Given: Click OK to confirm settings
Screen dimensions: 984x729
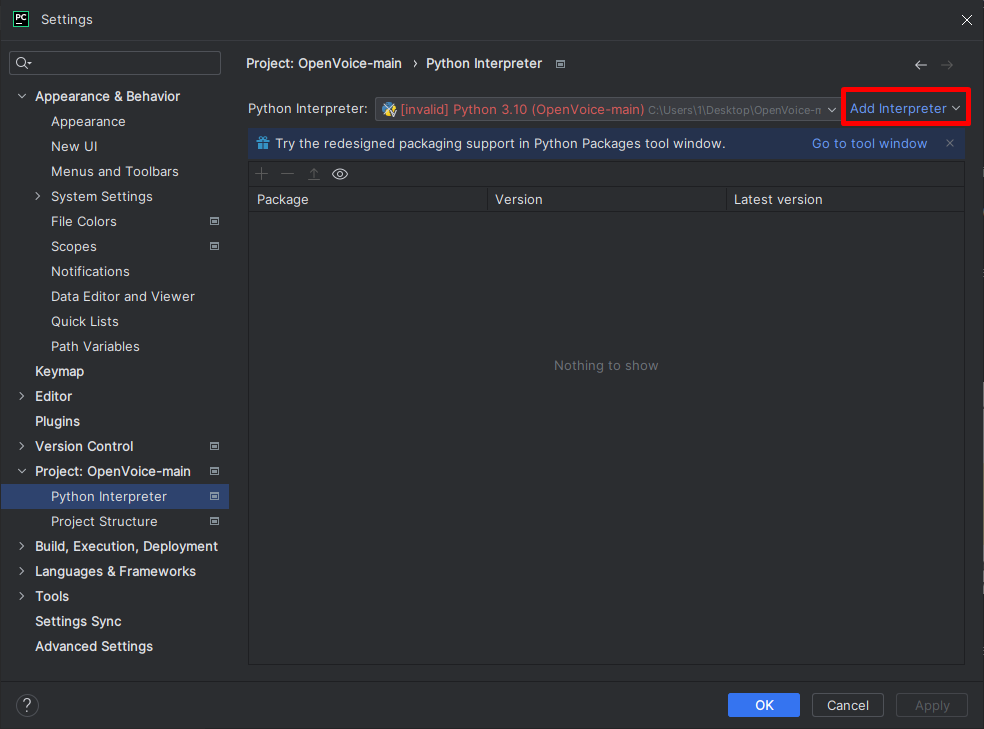Looking at the screenshot, I should (764, 705).
